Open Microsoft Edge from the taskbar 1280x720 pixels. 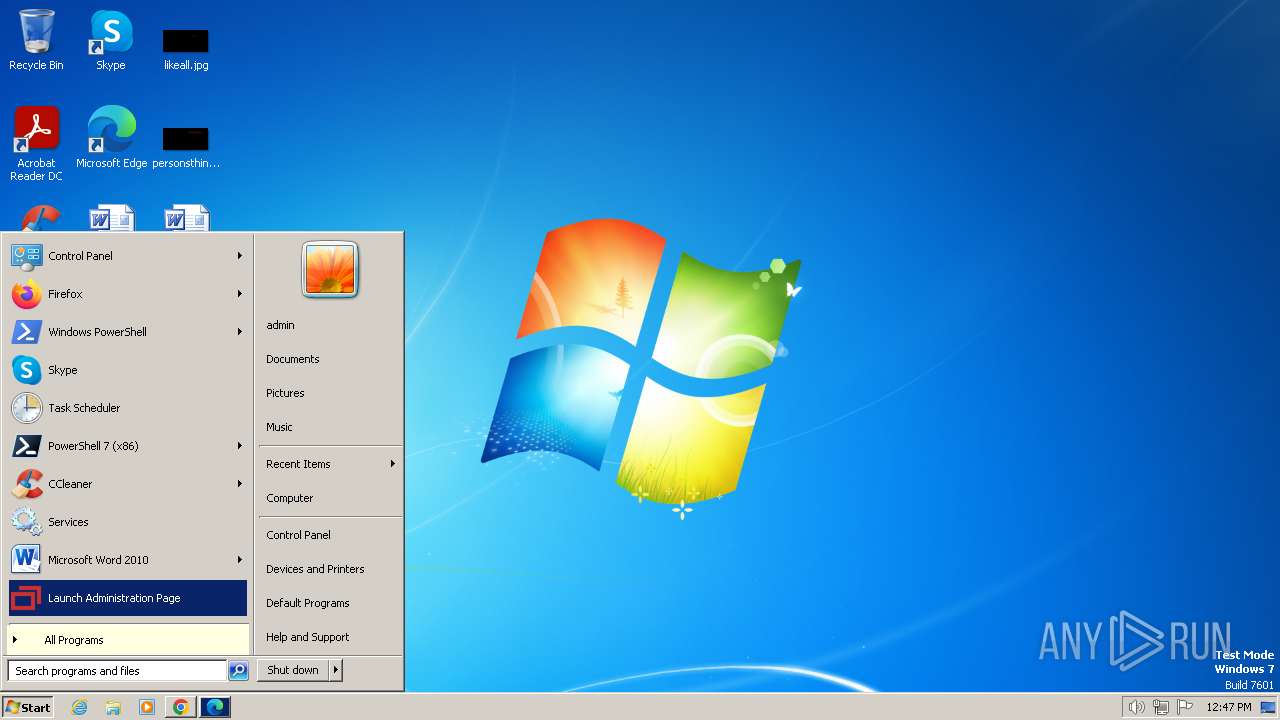point(214,707)
